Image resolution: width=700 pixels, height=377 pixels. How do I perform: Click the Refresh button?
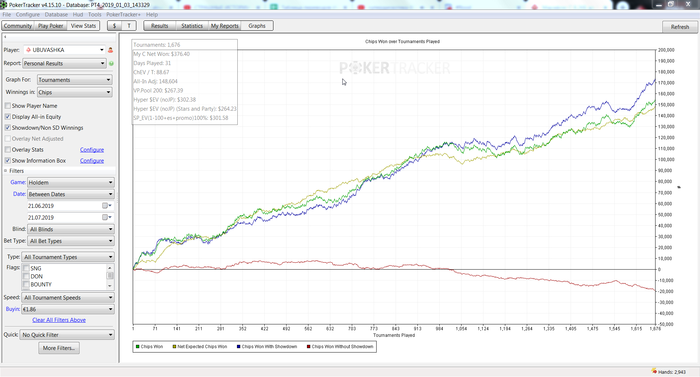(x=679, y=27)
